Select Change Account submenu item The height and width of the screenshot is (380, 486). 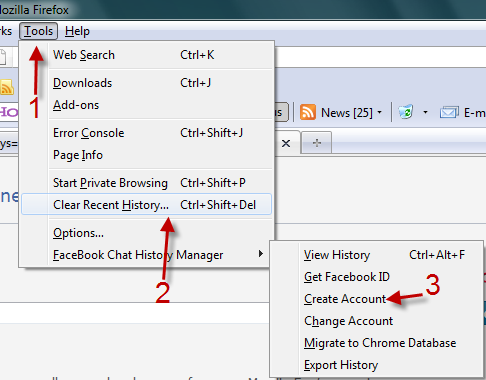tap(377, 321)
